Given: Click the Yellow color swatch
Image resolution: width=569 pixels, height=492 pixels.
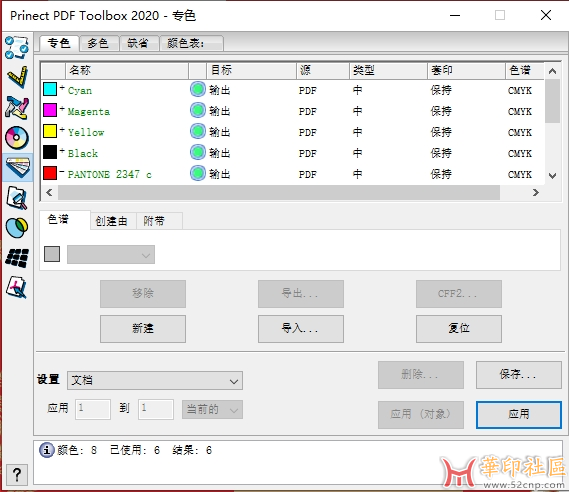Looking at the screenshot, I should coord(50,131).
